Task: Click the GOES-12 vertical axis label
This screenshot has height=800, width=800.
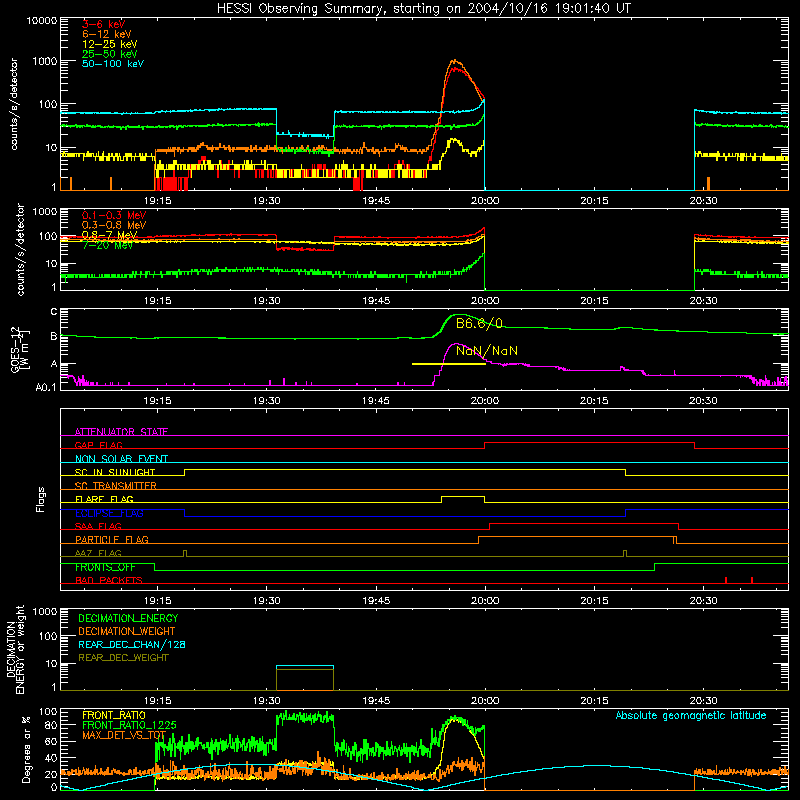Action: pyautogui.click(x=20, y=349)
